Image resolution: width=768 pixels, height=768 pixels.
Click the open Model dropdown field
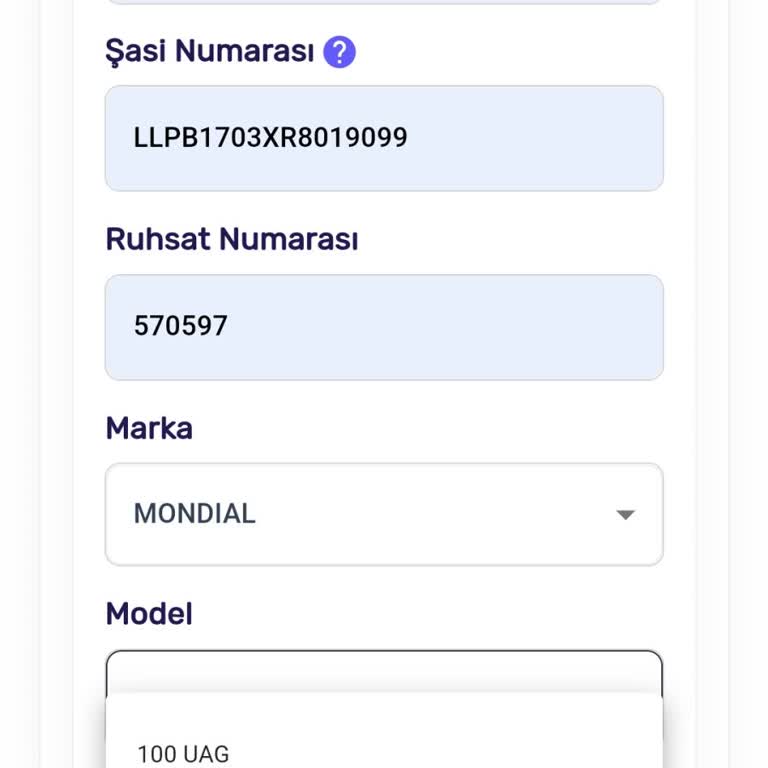click(383, 670)
